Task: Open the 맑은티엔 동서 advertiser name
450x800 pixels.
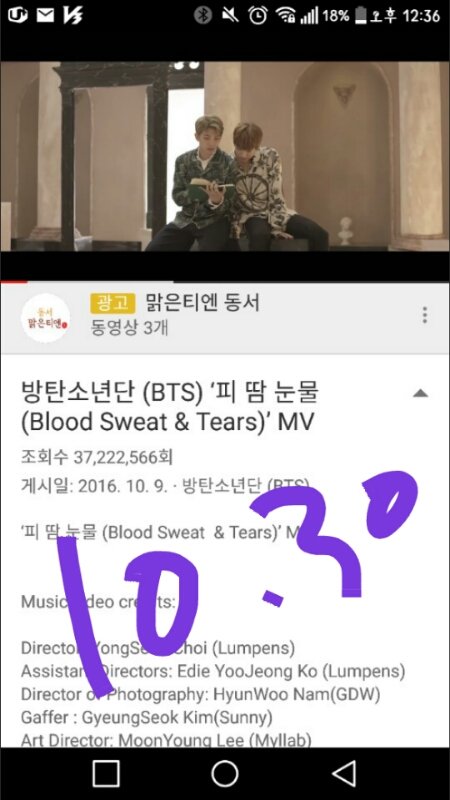Action: [203, 303]
